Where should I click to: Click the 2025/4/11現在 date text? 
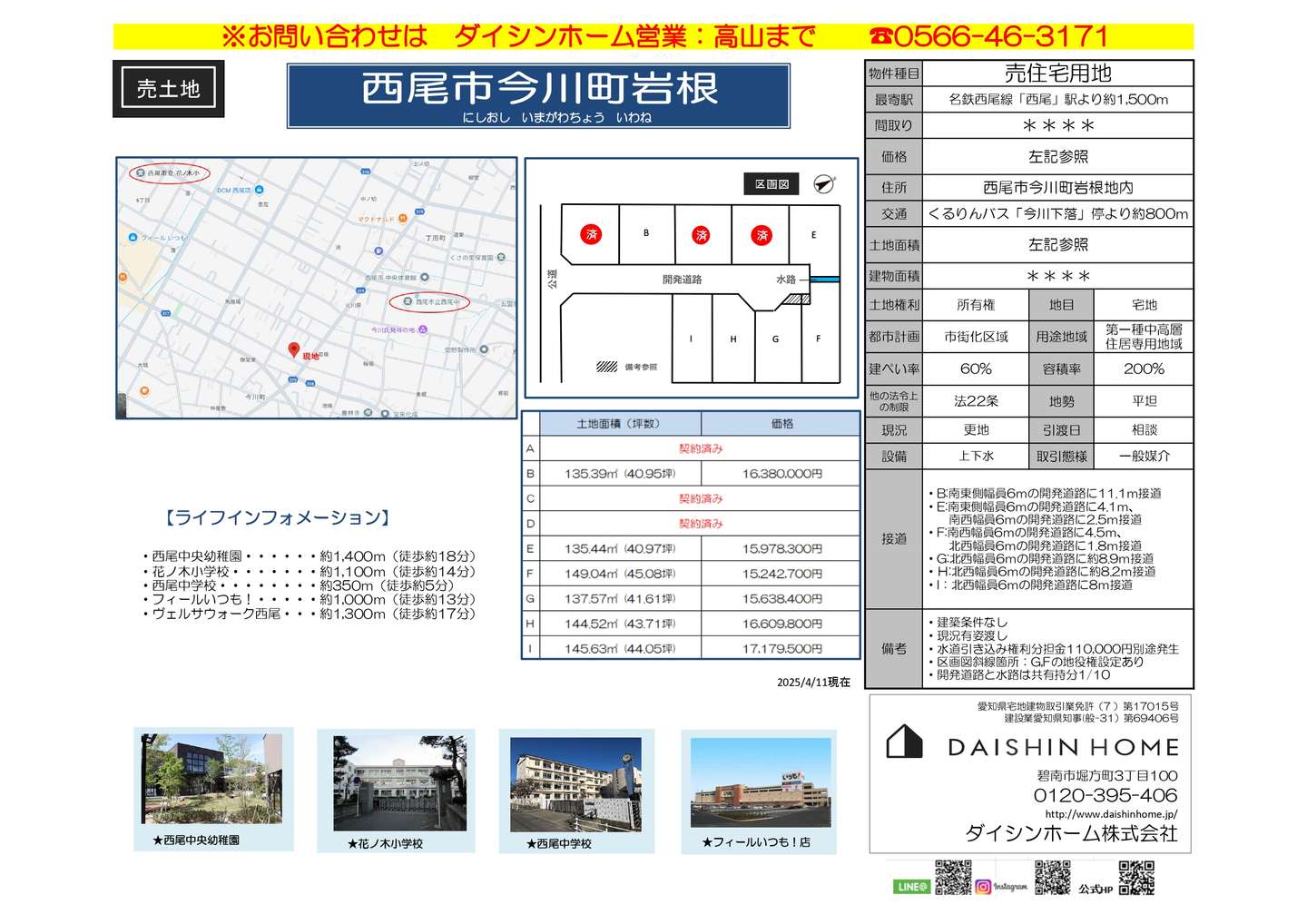pos(813,683)
